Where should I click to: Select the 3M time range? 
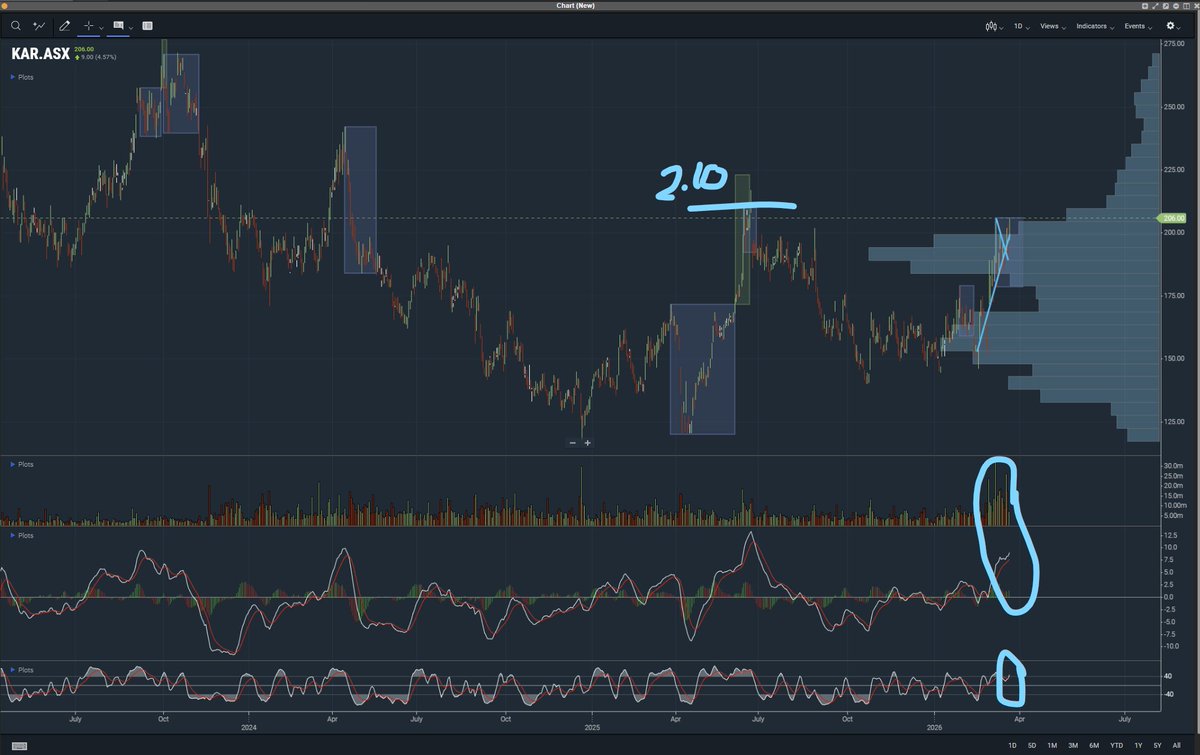[x=1073, y=746]
